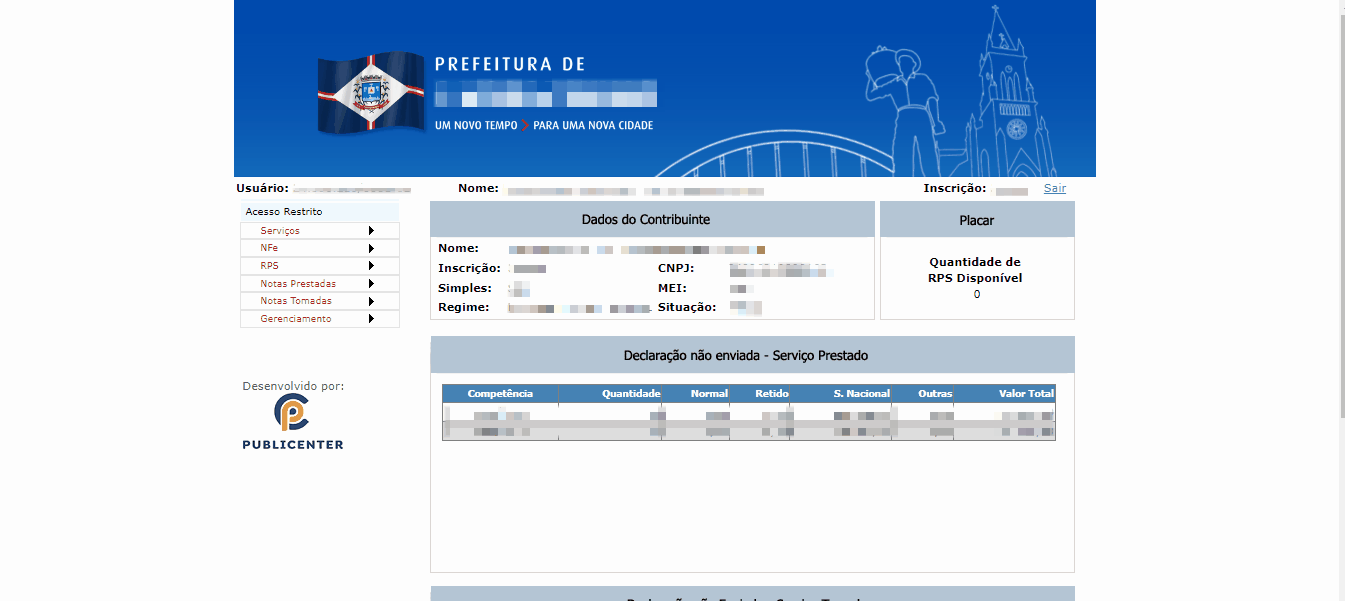The width and height of the screenshot is (1345, 601).
Task: Click the RPS Disponível quantity zero
Action: tap(976, 294)
